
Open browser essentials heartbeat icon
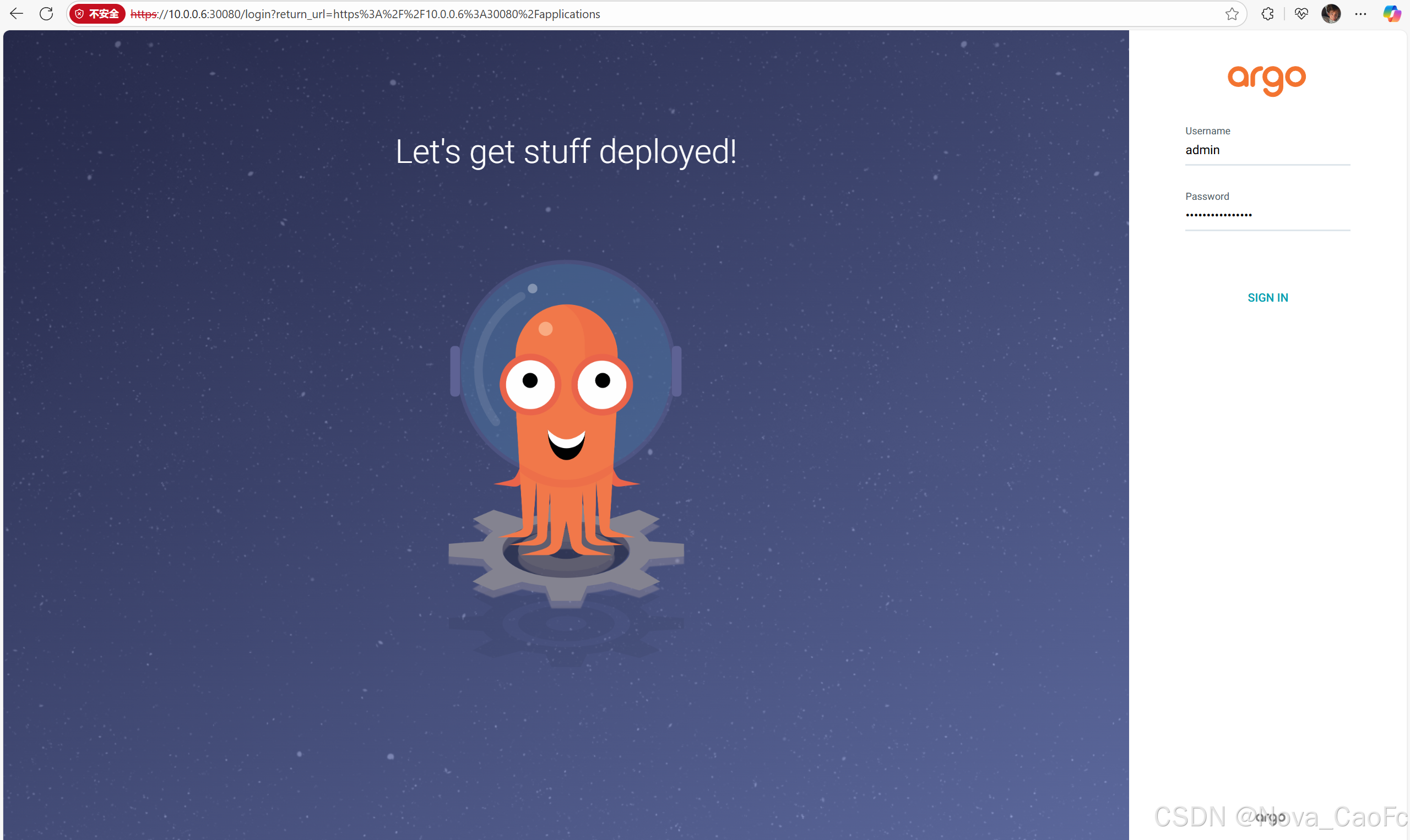point(1301,14)
